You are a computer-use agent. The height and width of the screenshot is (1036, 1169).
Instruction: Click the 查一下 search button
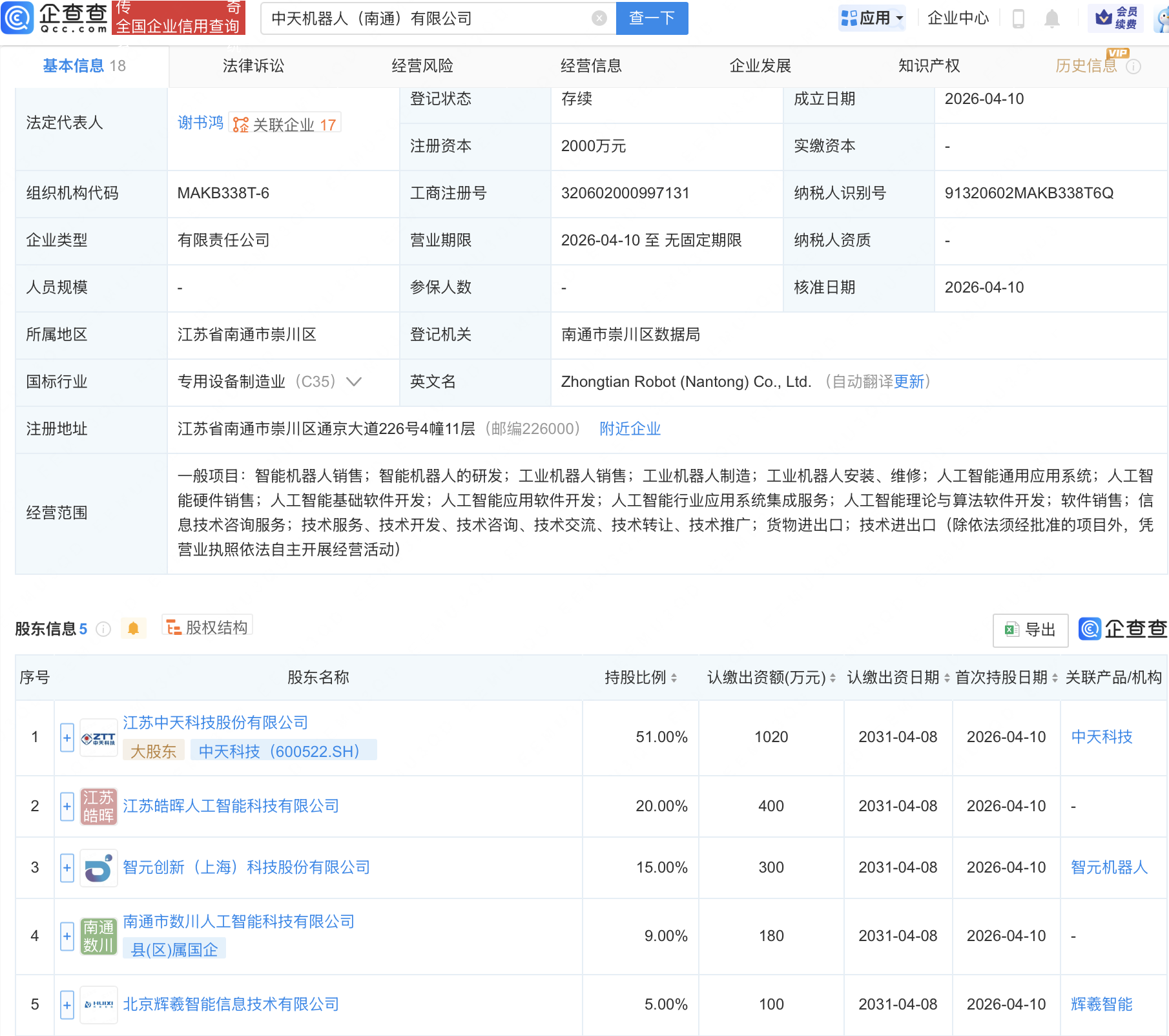coord(651,18)
